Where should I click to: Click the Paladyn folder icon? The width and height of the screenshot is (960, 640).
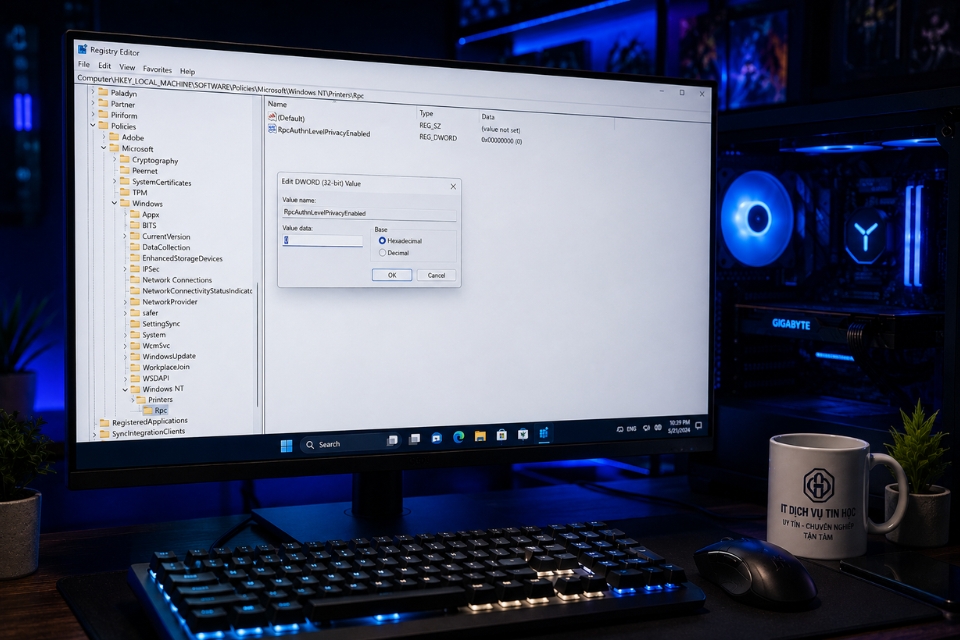103,92
